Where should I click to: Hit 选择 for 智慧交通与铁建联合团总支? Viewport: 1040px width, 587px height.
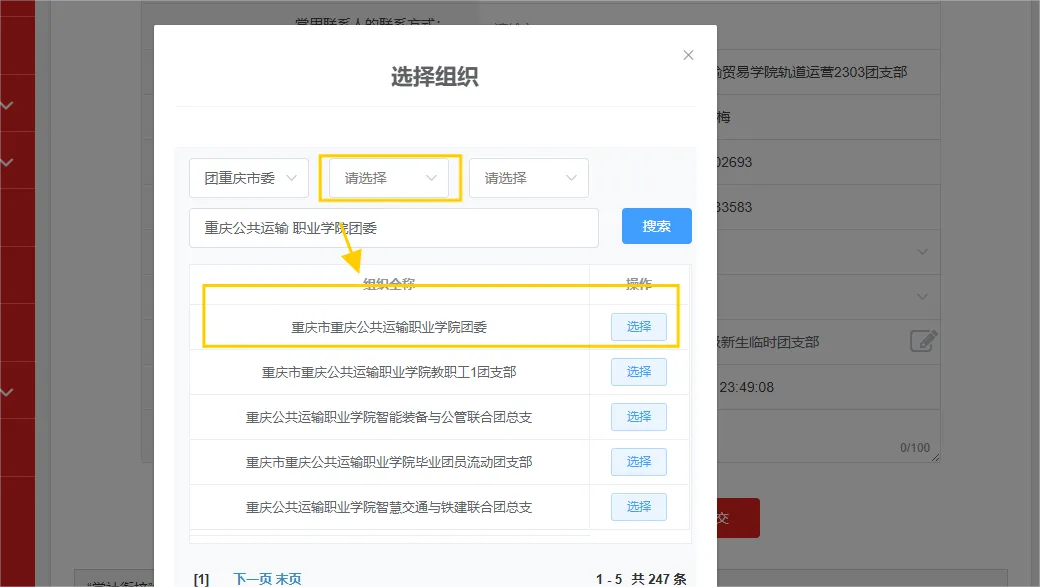point(638,507)
